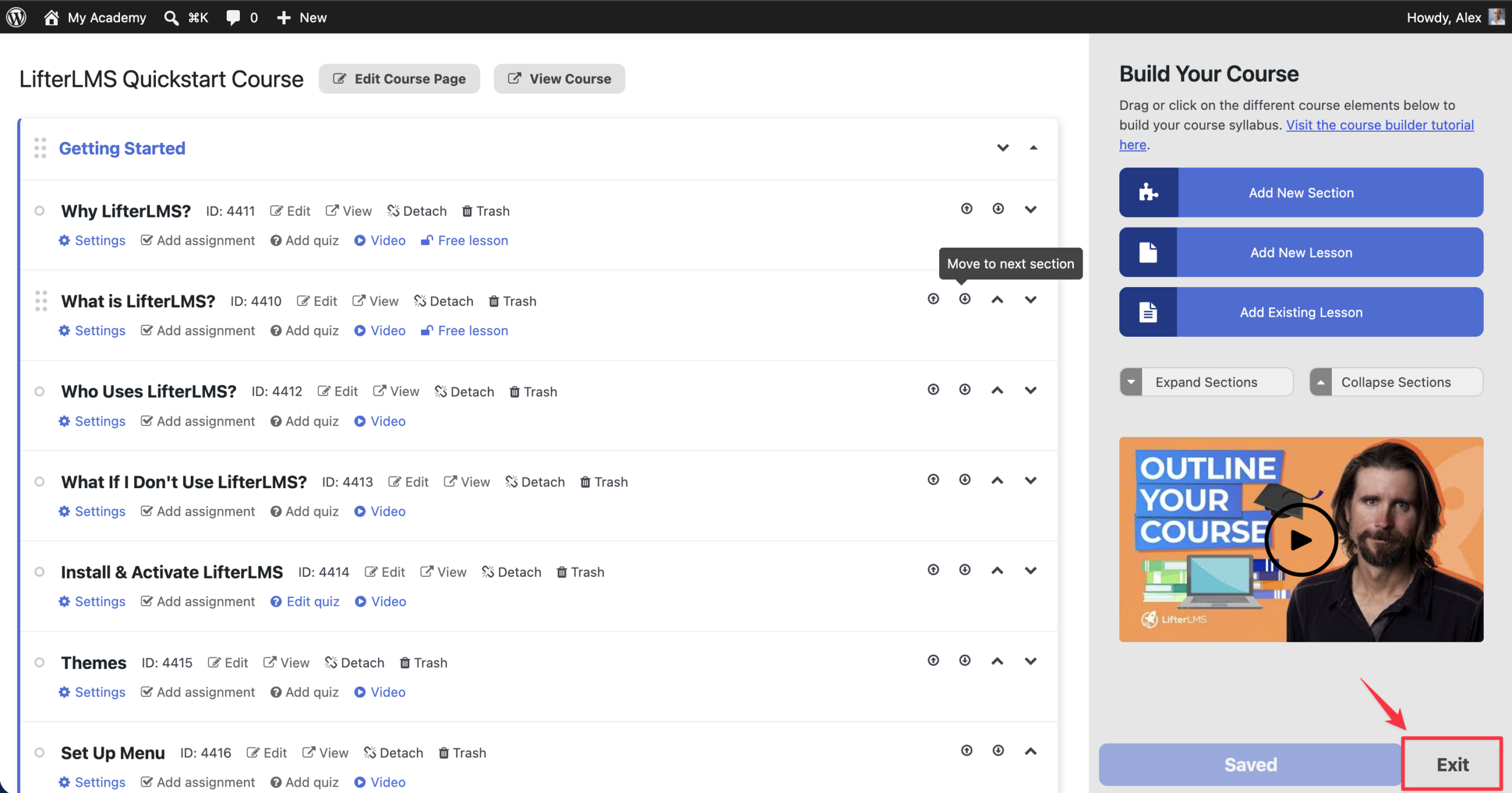Collapse the Getting Started section
1512x793 pixels.
[x=1034, y=148]
